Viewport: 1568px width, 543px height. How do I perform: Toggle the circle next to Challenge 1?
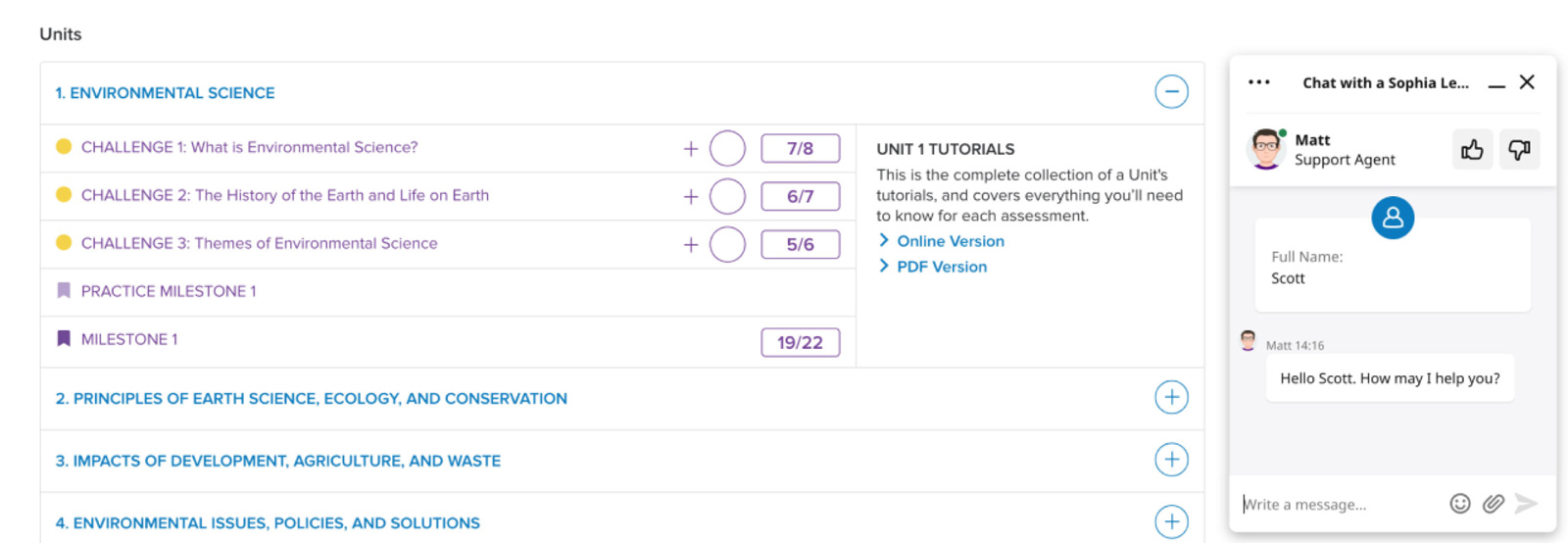coord(727,148)
